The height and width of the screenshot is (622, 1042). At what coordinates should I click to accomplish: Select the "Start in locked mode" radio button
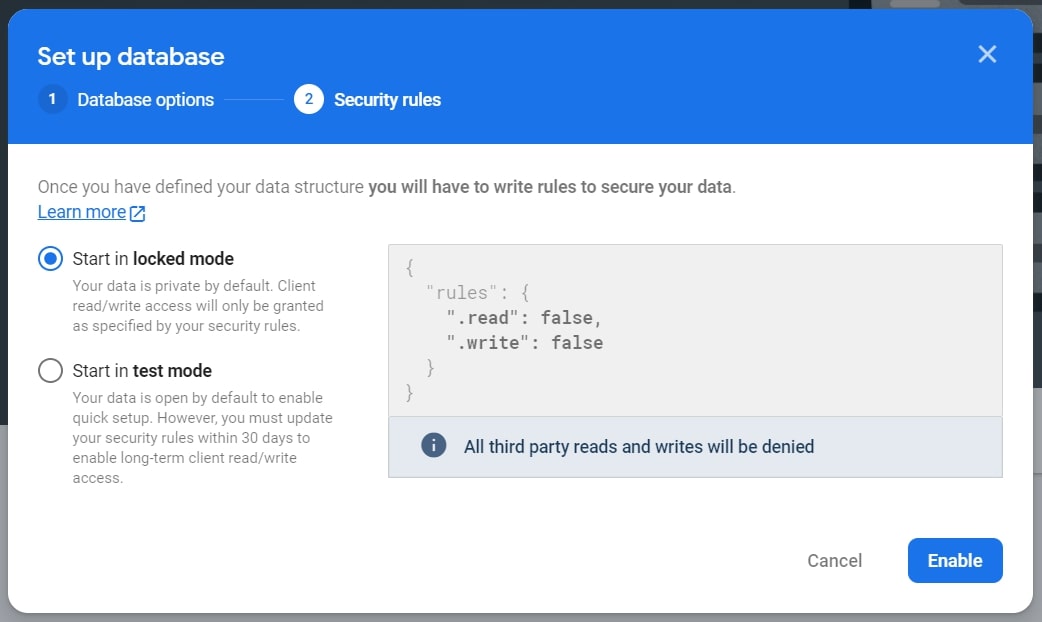[x=50, y=259]
